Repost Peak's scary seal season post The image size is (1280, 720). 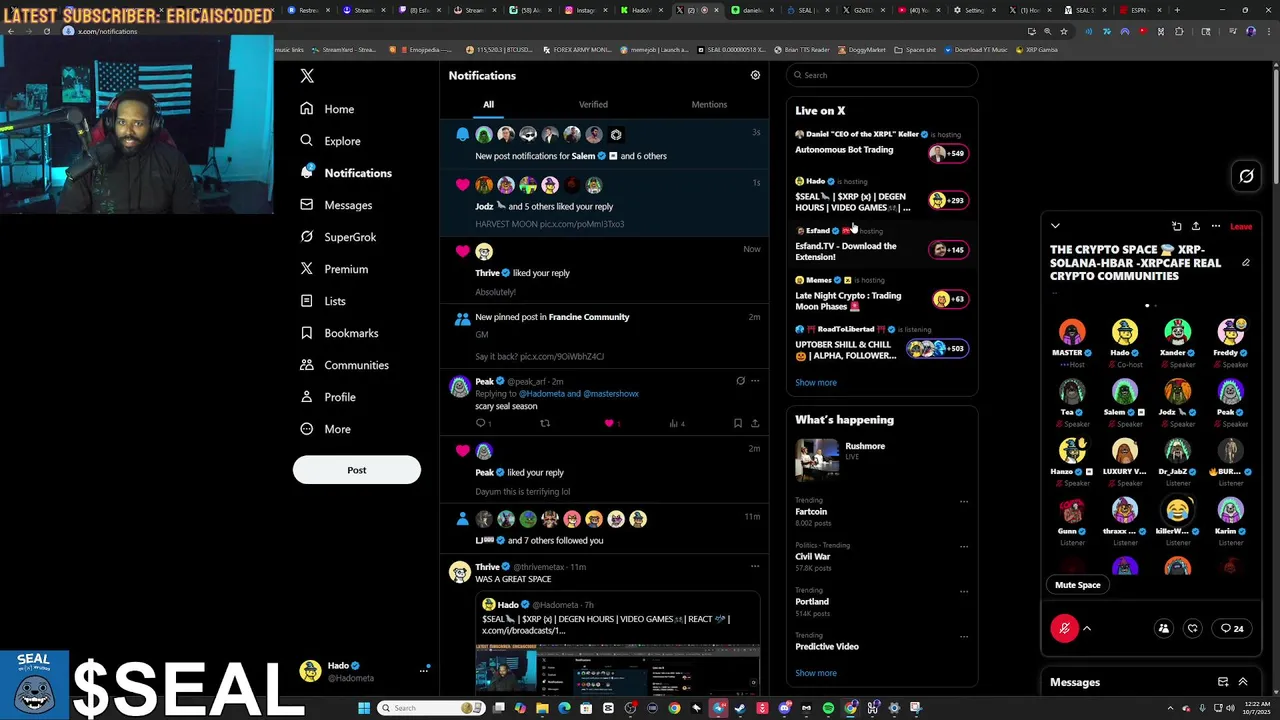pos(545,423)
